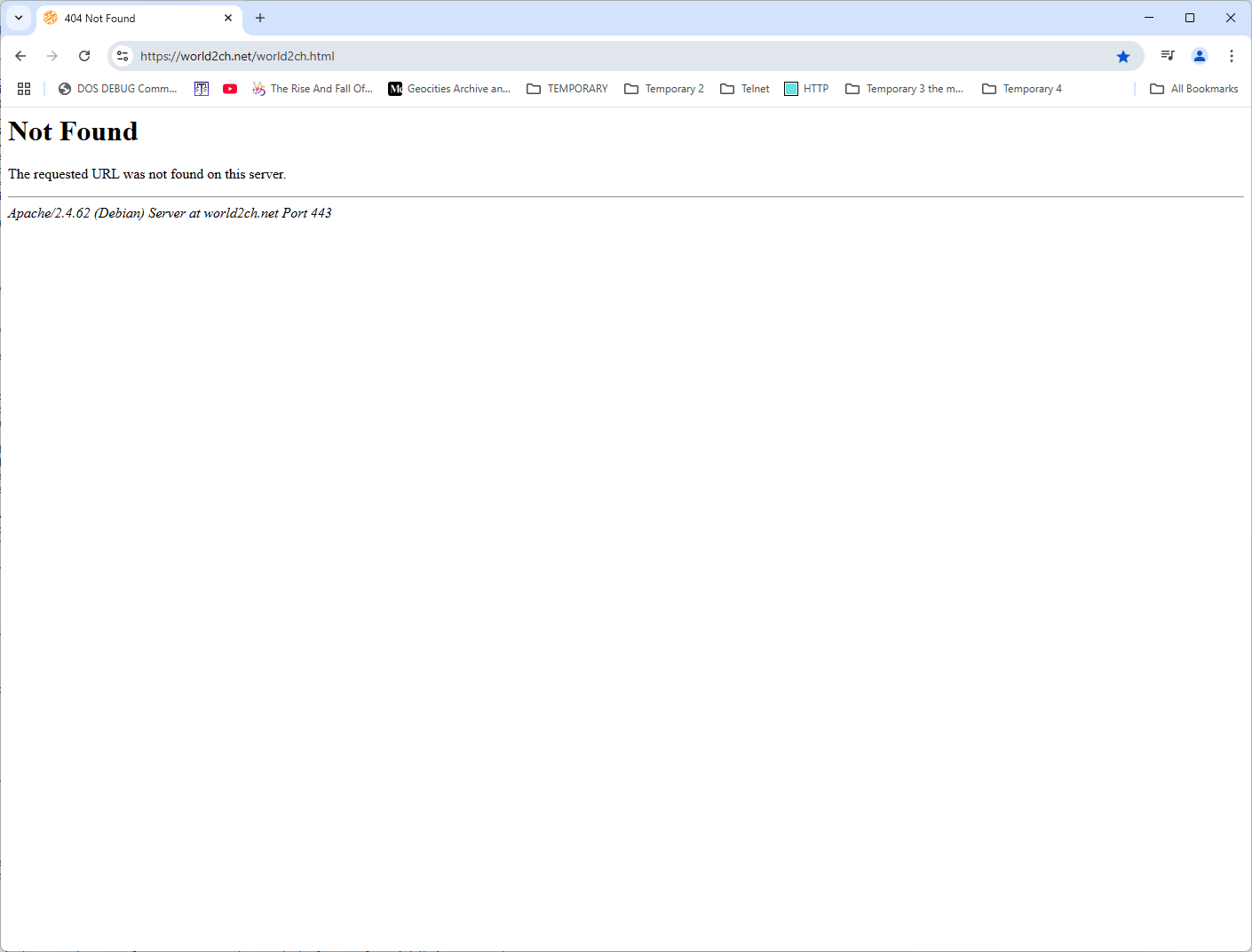Image resolution: width=1252 pixels, height=952 pixels.
Task: Open site information icon in address bar
Action: (123, 56)
